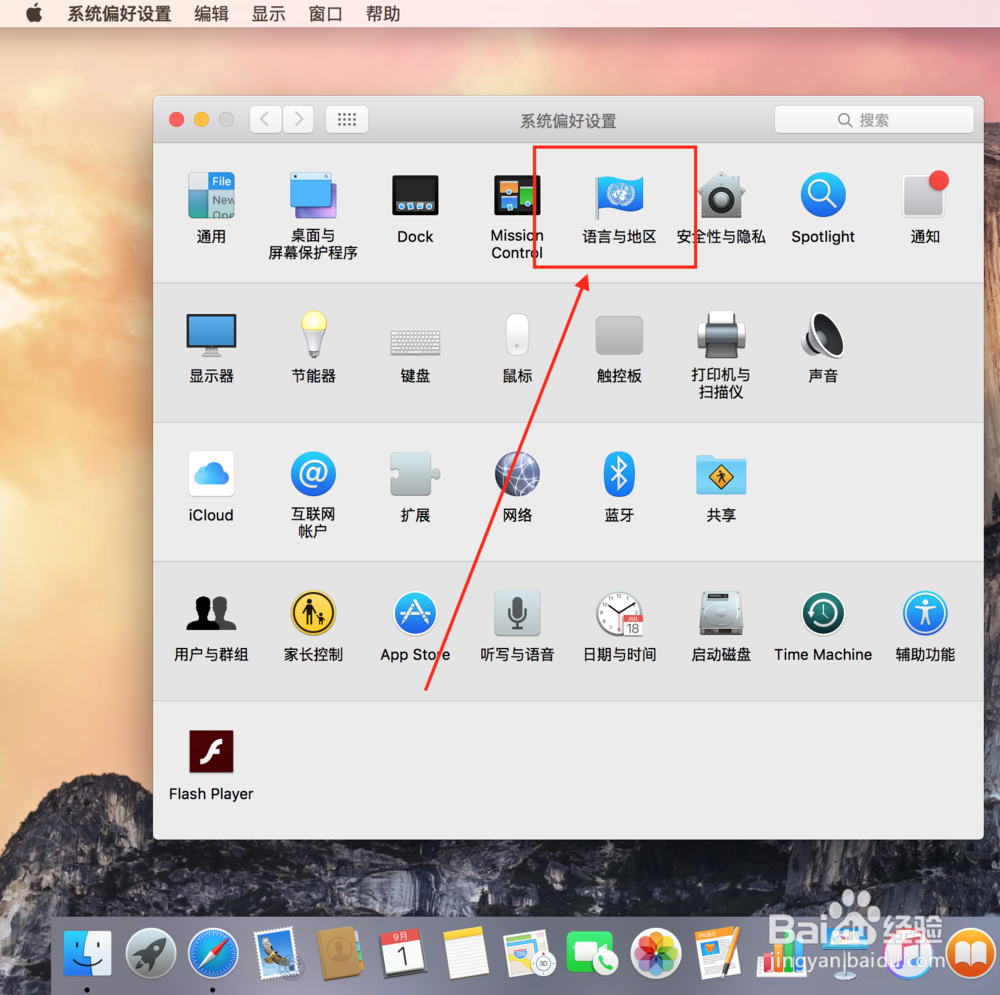Open 听写与语音 dictation preferences

click(517, 626)
